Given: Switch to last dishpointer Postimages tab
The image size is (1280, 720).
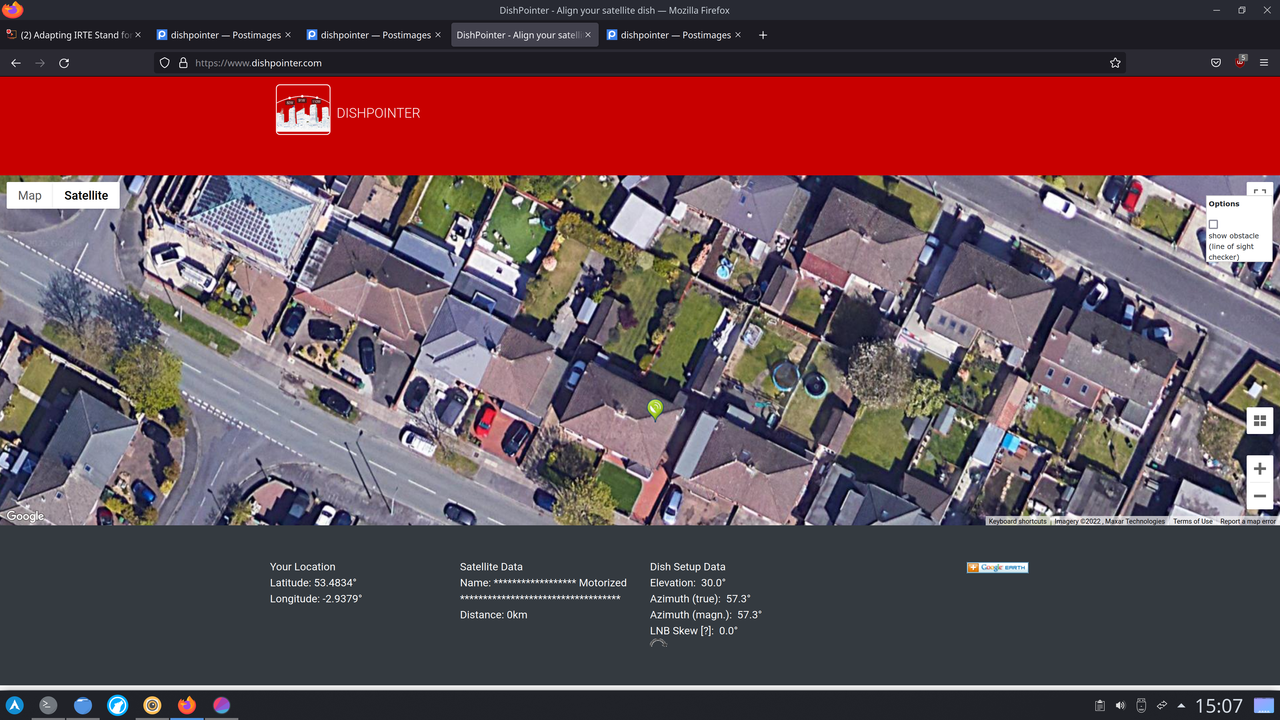Looking at the screenshot, I should (674, 35).
